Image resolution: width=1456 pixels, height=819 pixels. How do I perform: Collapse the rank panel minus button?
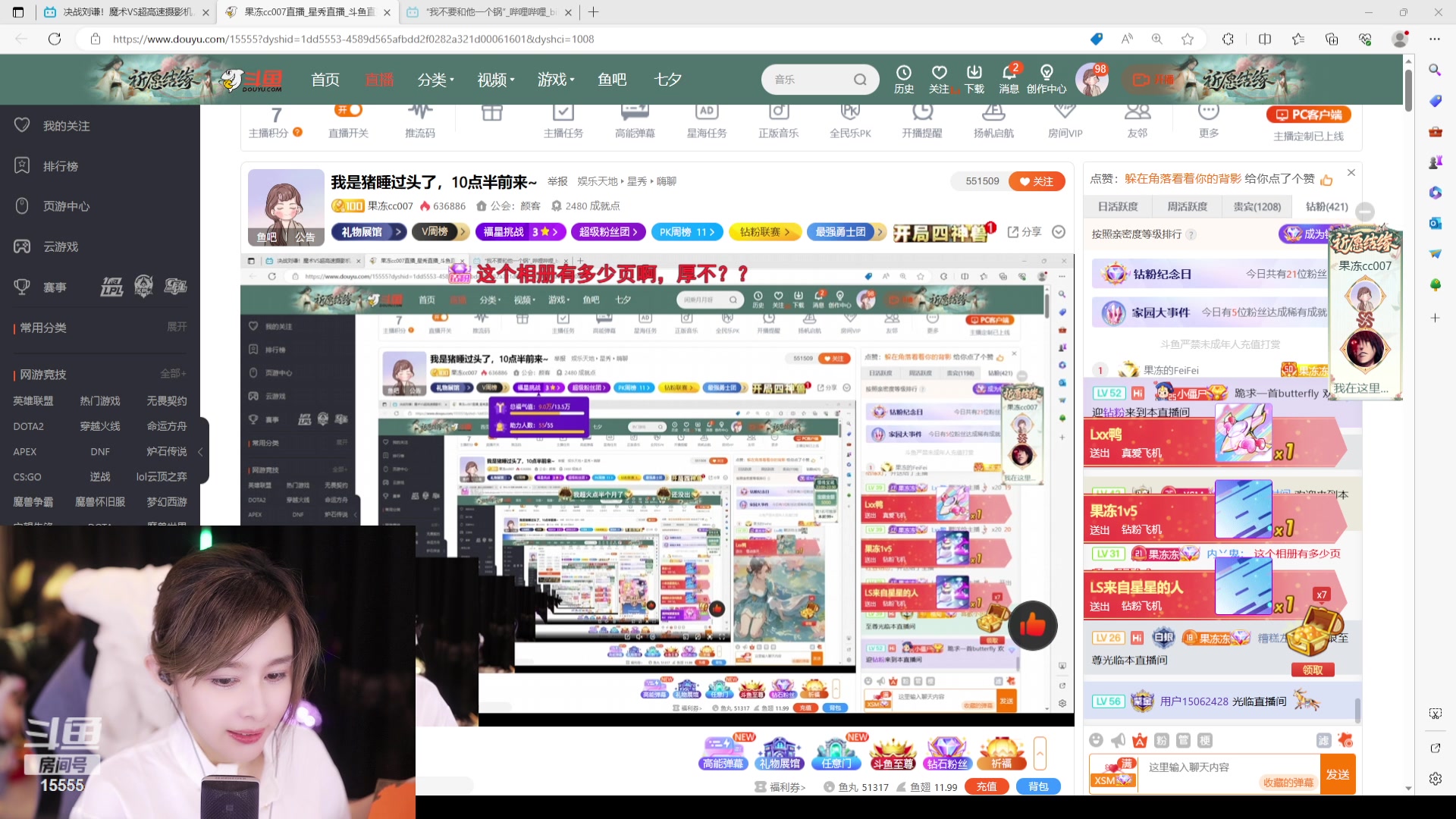tap(1365, 212)
